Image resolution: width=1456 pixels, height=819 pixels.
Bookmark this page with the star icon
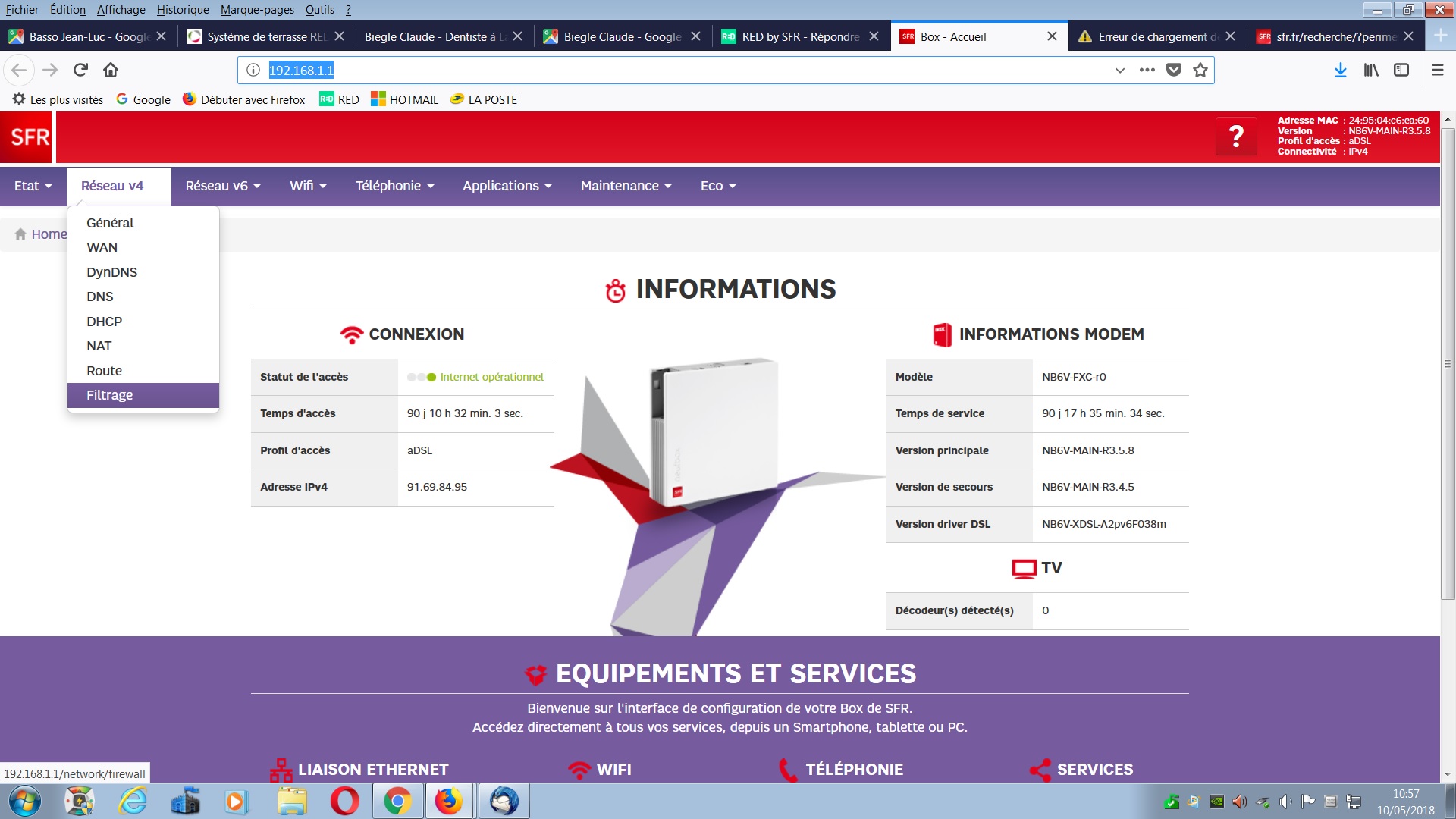(x=1200, y=70)
